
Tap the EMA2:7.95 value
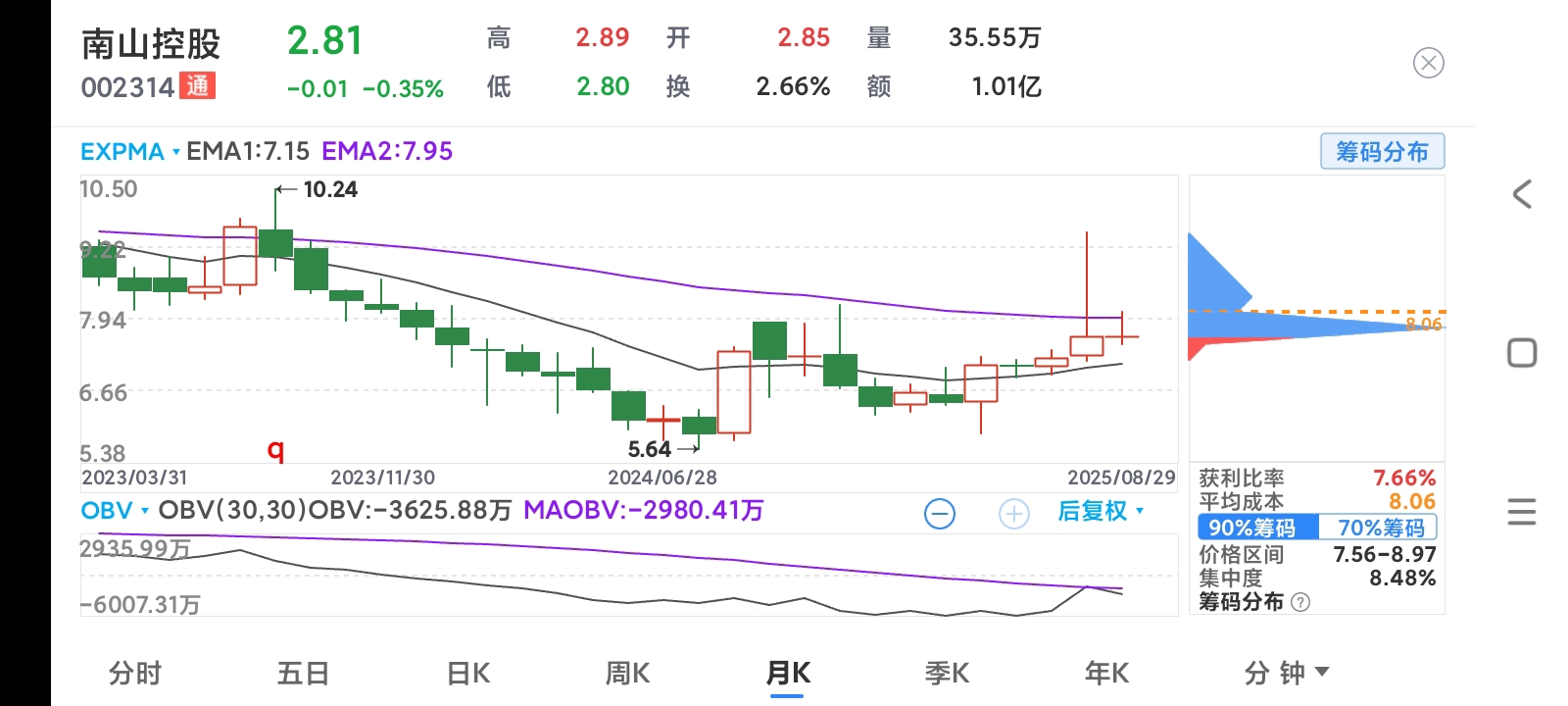point(387,152)
